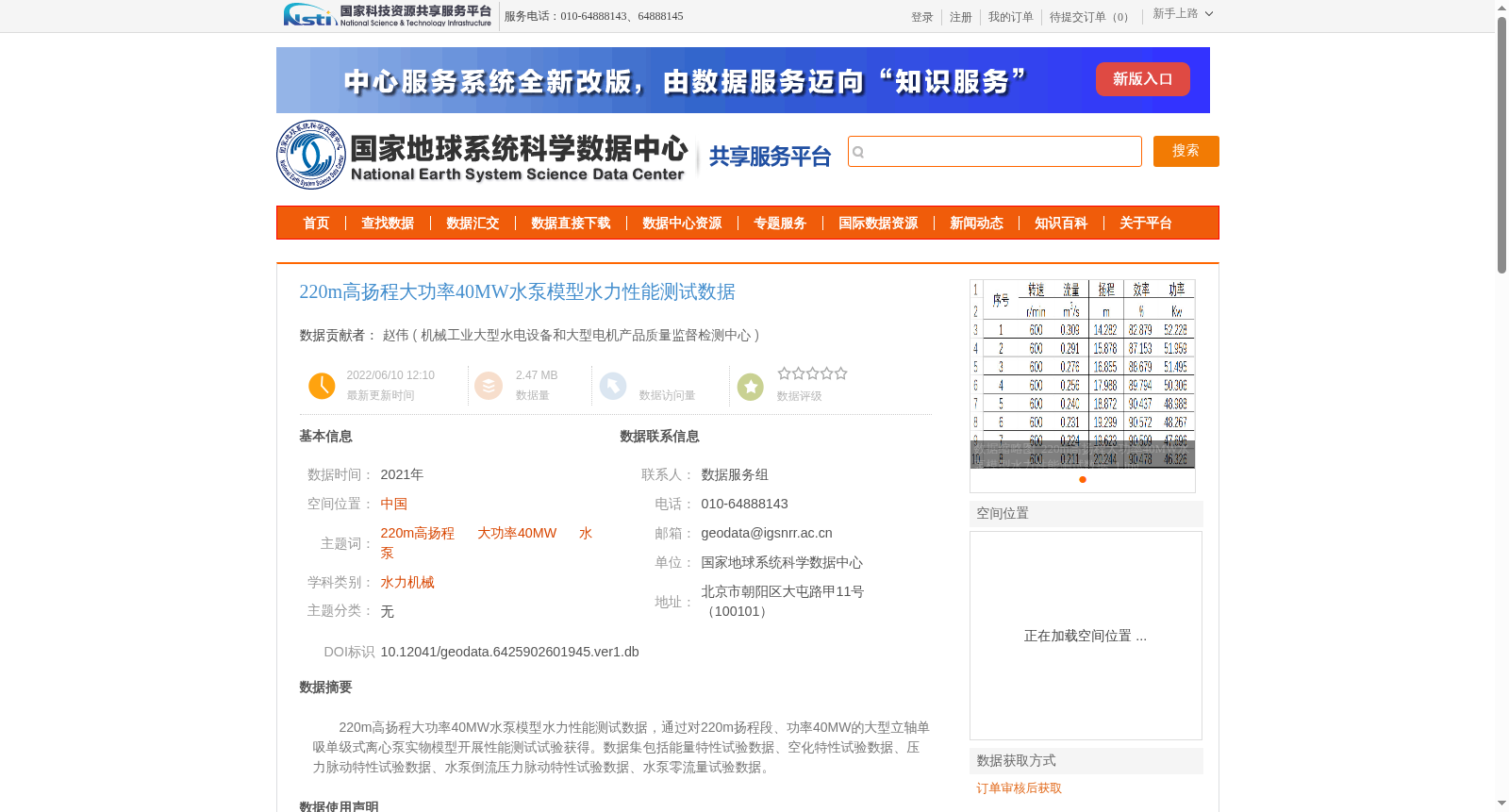Open 我的订单 link
Viewport: 1509px width, 812px height.
pyautogui.click(x=1011, y=17)
